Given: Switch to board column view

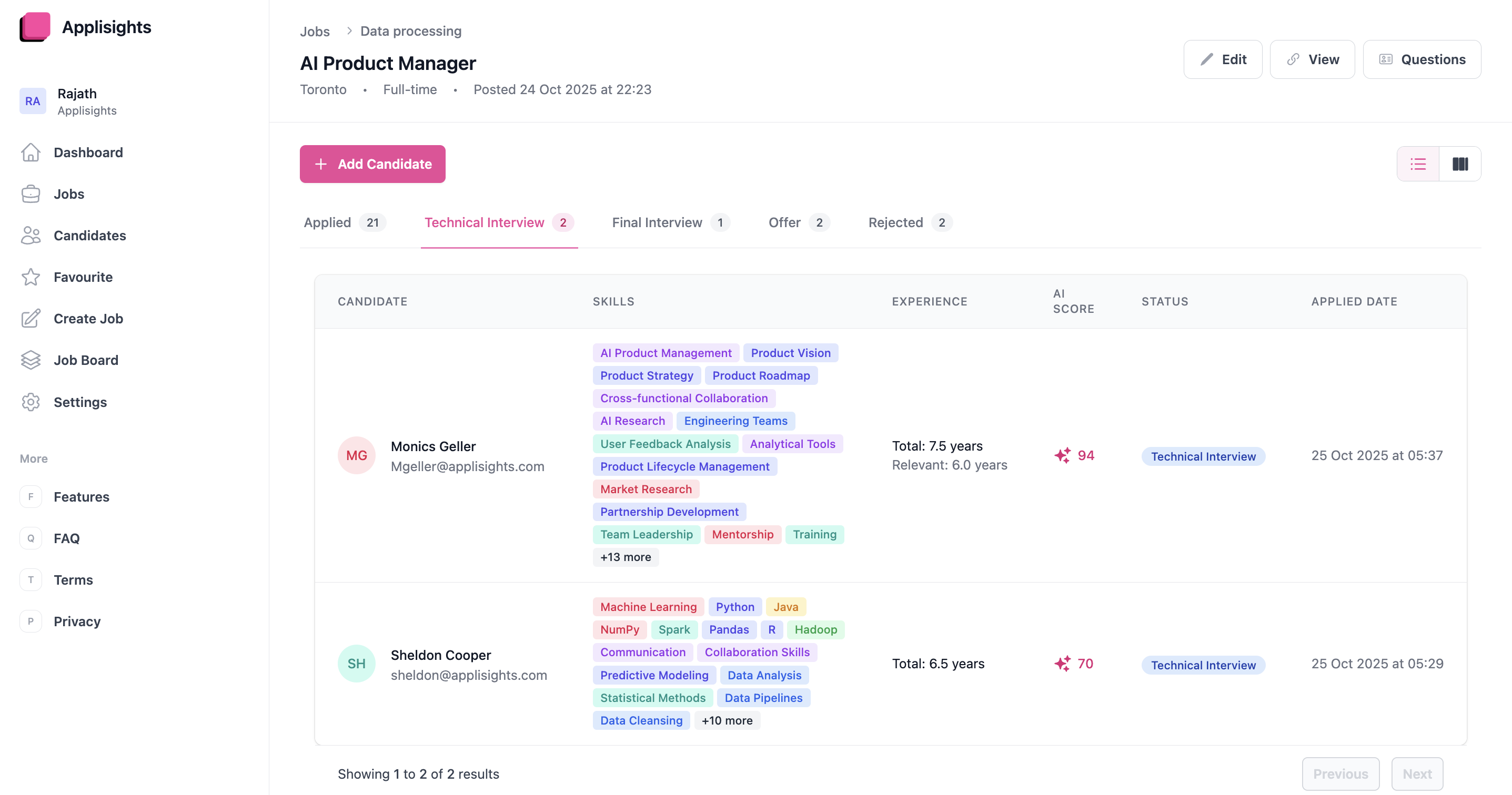Looking at the screenshot, I should [x=1460, y=164].
